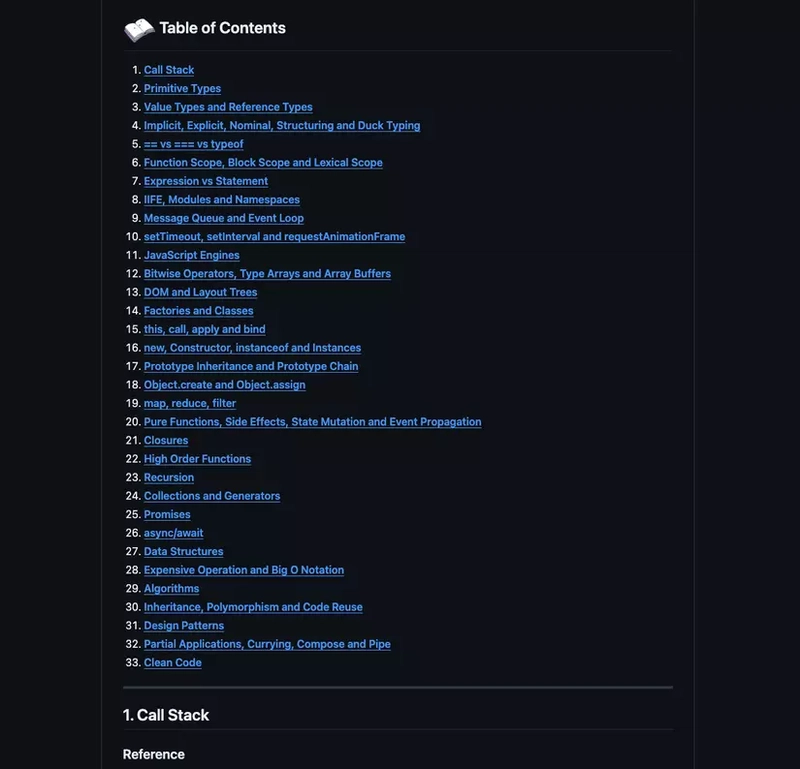Navigate to JavaScript Engines section
Image resolution: width=800 pixels, height=769 pixels.
pos(191,255)
